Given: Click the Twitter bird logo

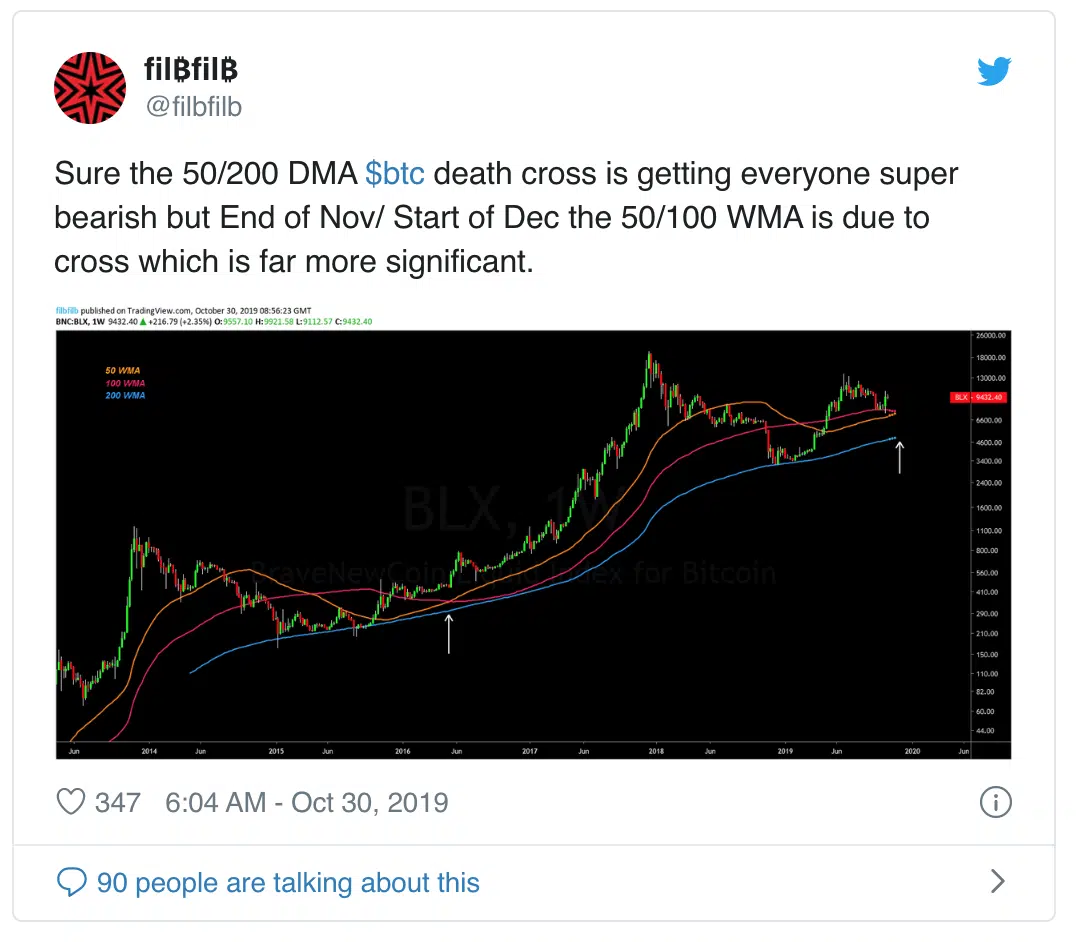Looking at the screenshot, I should click(x=994, y=71).
